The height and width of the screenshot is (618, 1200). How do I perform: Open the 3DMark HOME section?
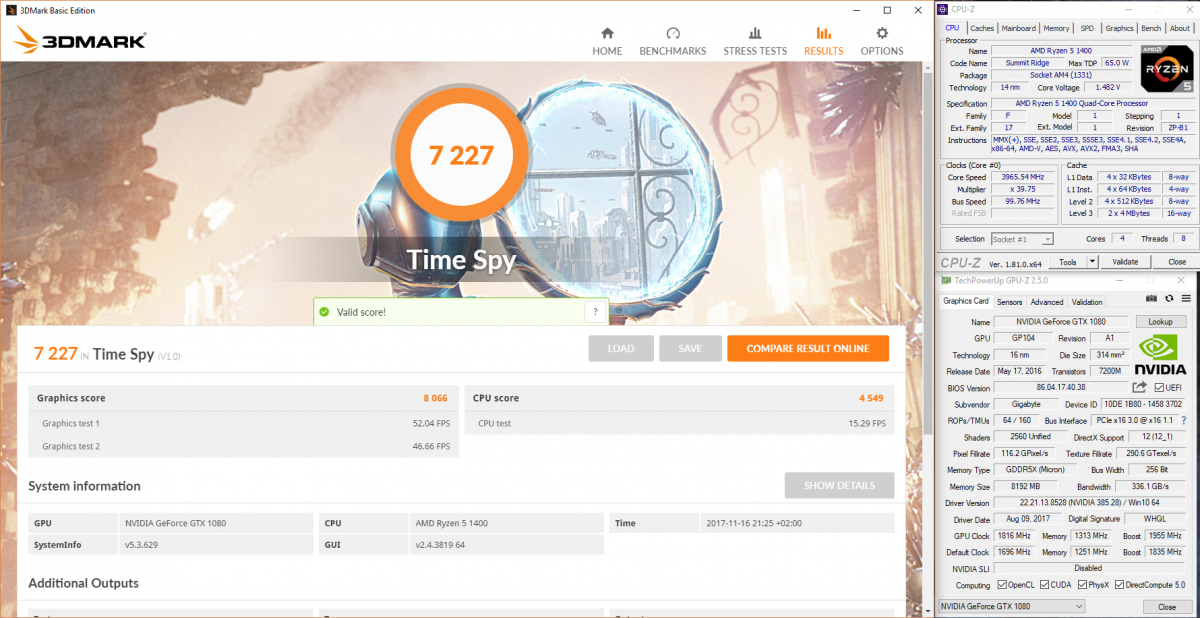[607, 41]
